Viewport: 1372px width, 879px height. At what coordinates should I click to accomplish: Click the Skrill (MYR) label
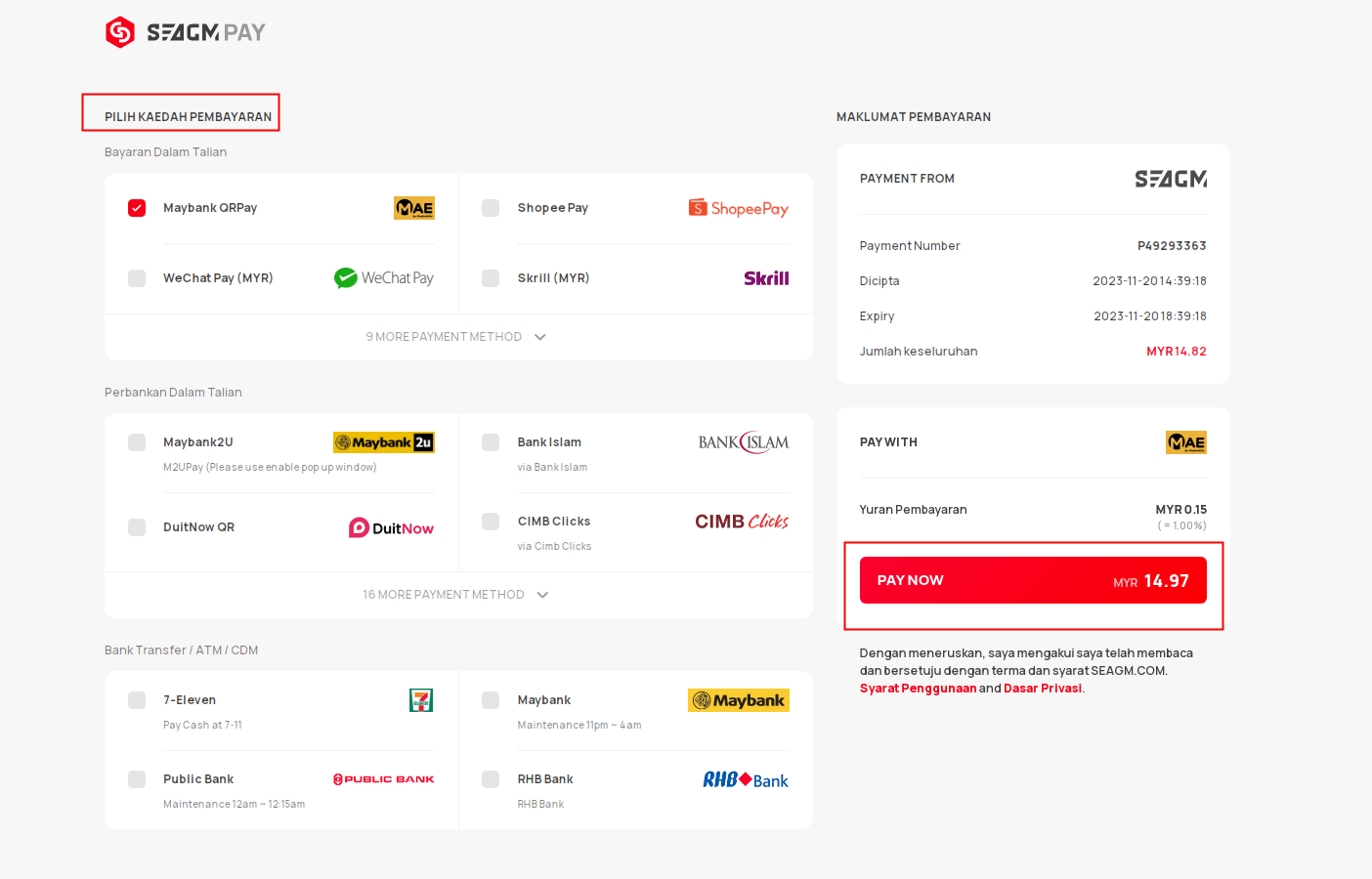coord(553,278)
